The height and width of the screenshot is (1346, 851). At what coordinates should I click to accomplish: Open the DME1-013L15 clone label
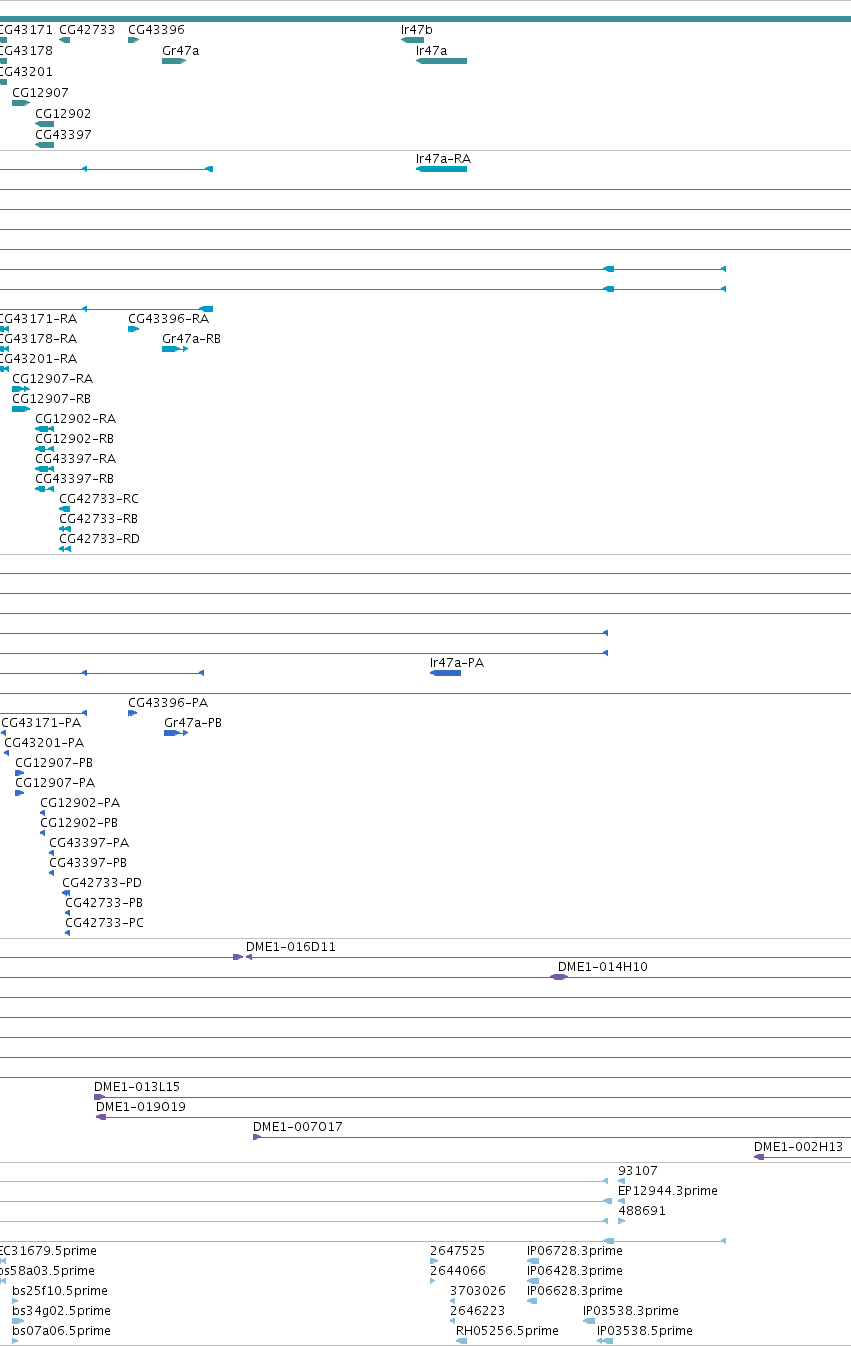(137, 1086)
